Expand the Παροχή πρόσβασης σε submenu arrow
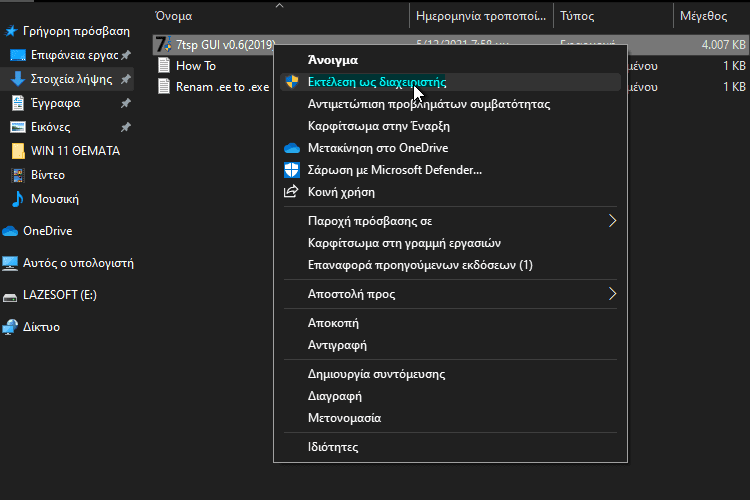The width and height of the screenshot is (750, 500). (x=612, y=221)
